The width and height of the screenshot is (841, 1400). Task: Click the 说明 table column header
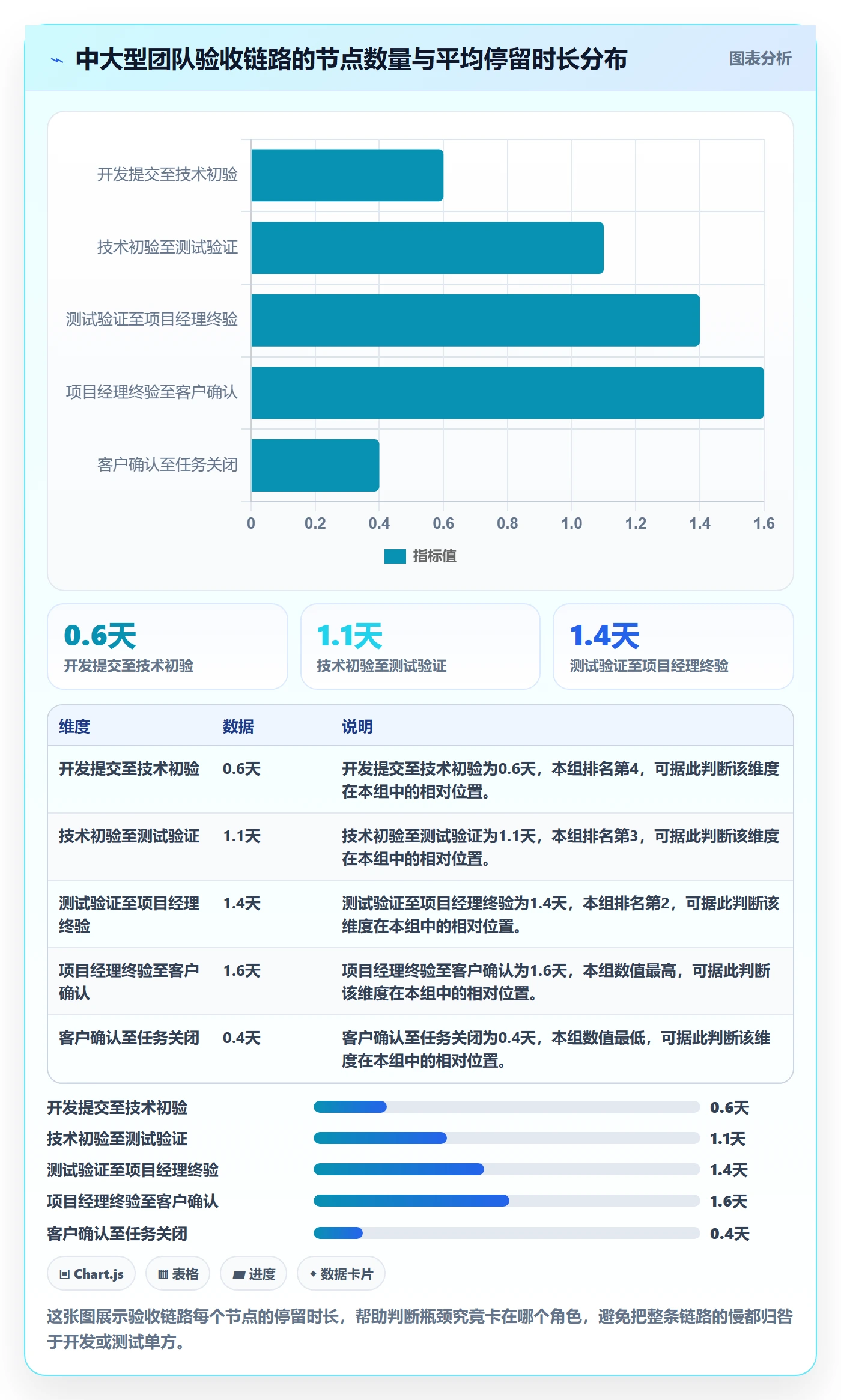click(x=357, y=726)
